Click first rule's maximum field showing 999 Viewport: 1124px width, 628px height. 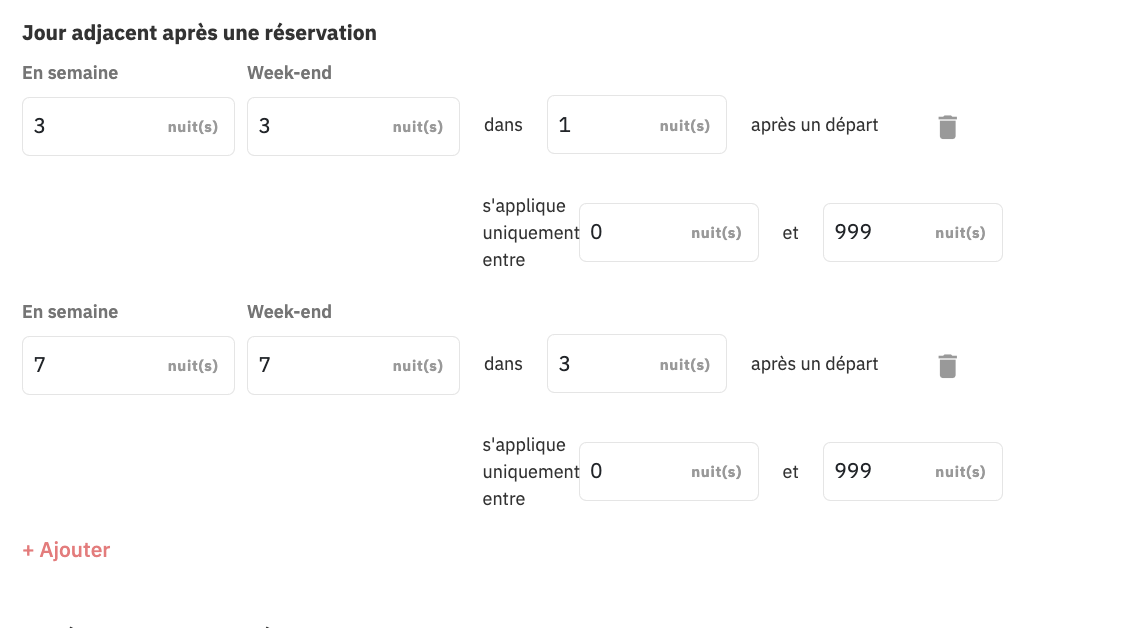(913, 232)
